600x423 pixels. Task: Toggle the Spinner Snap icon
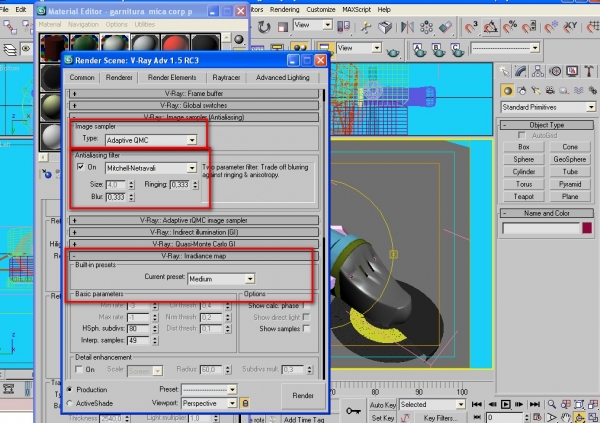click(530, 27)
